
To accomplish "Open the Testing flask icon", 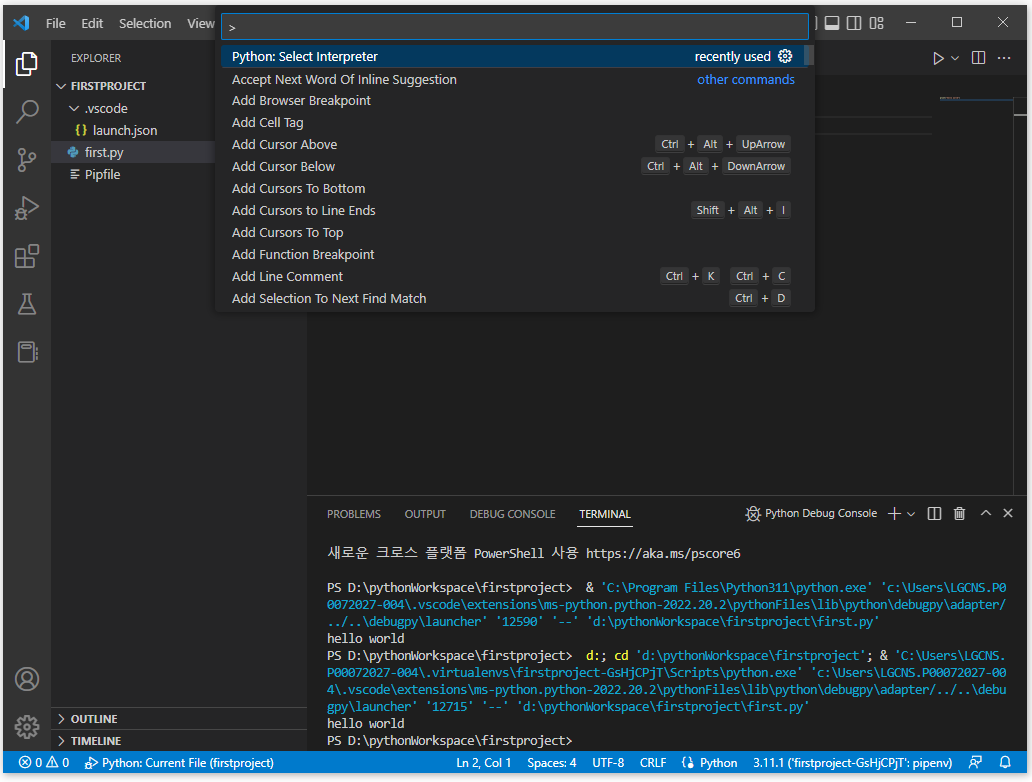I will (26, 304).
